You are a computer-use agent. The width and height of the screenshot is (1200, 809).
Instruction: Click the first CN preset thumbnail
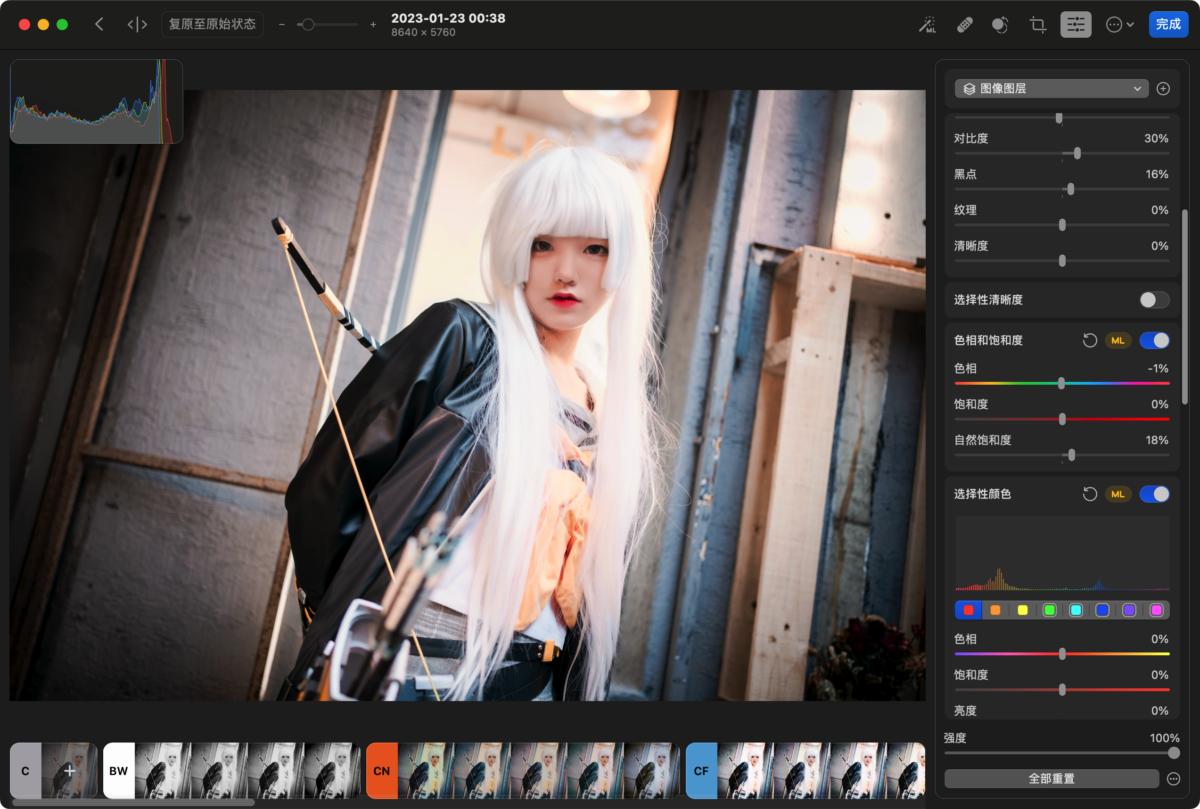click(x=425, y=771)
